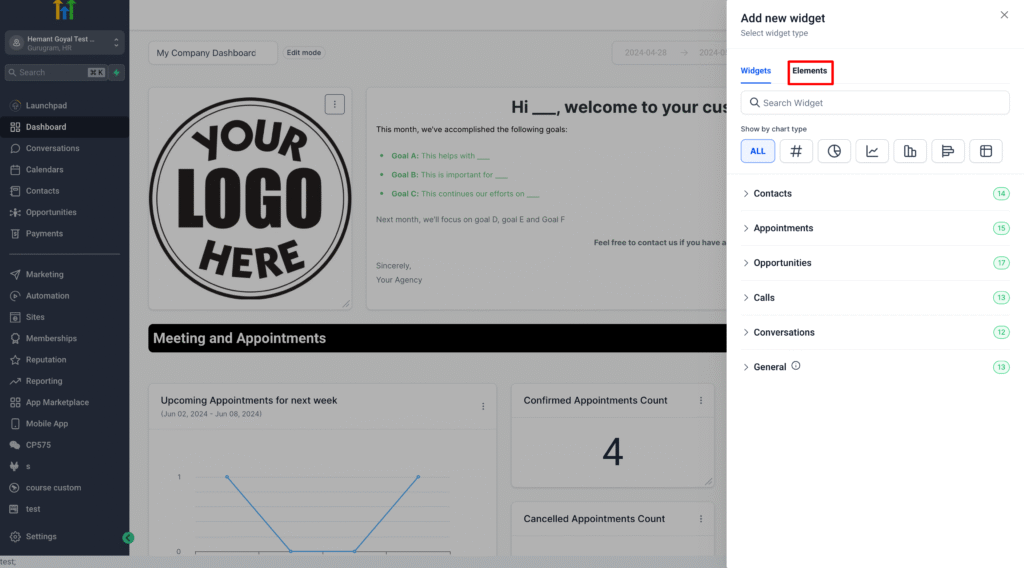Image resolution: width=1024 pixels, height=568 pixels.
Task: Open Conversations in the sidebar
Action: 52,148
